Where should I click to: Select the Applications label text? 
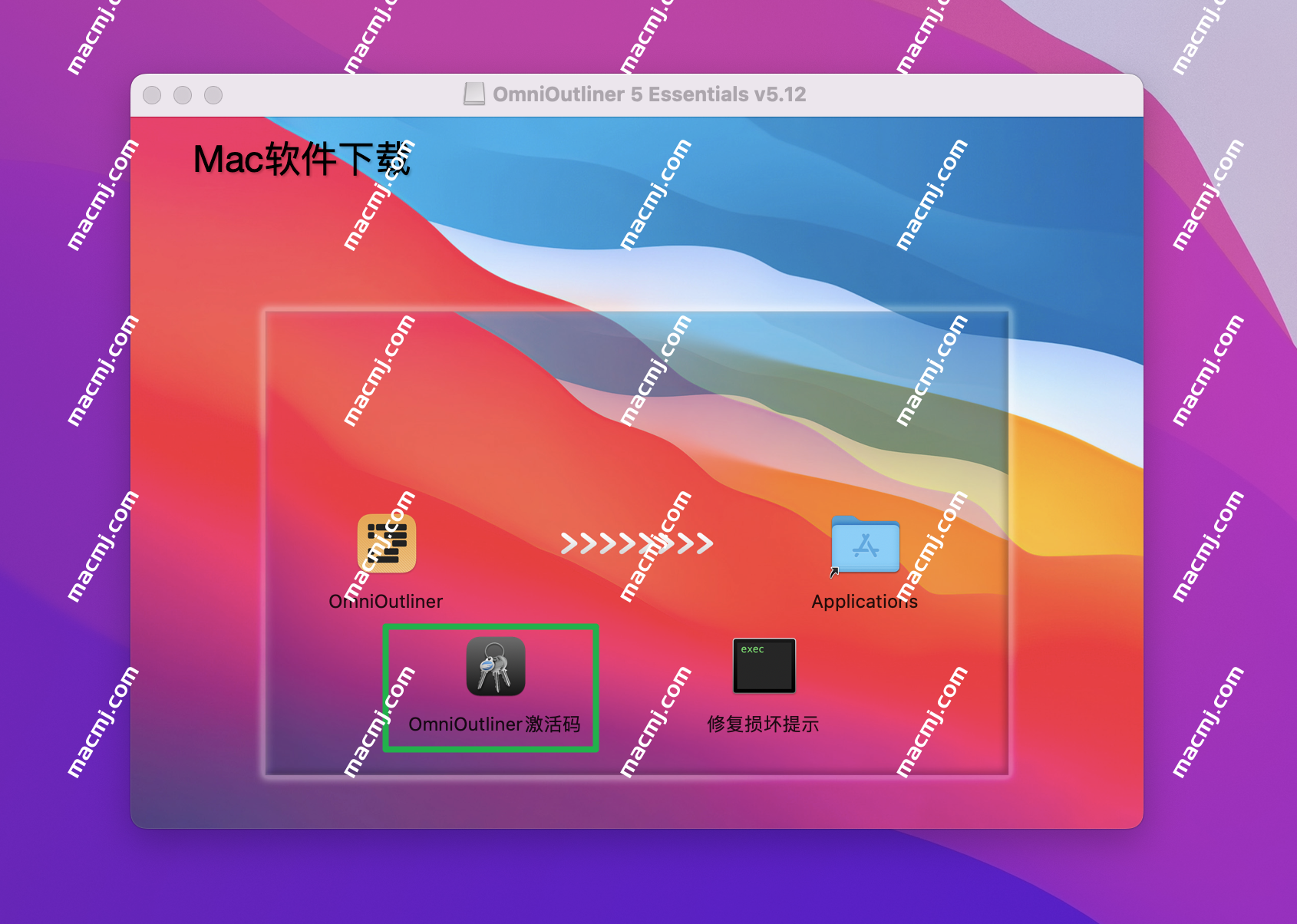pos(865,602)
